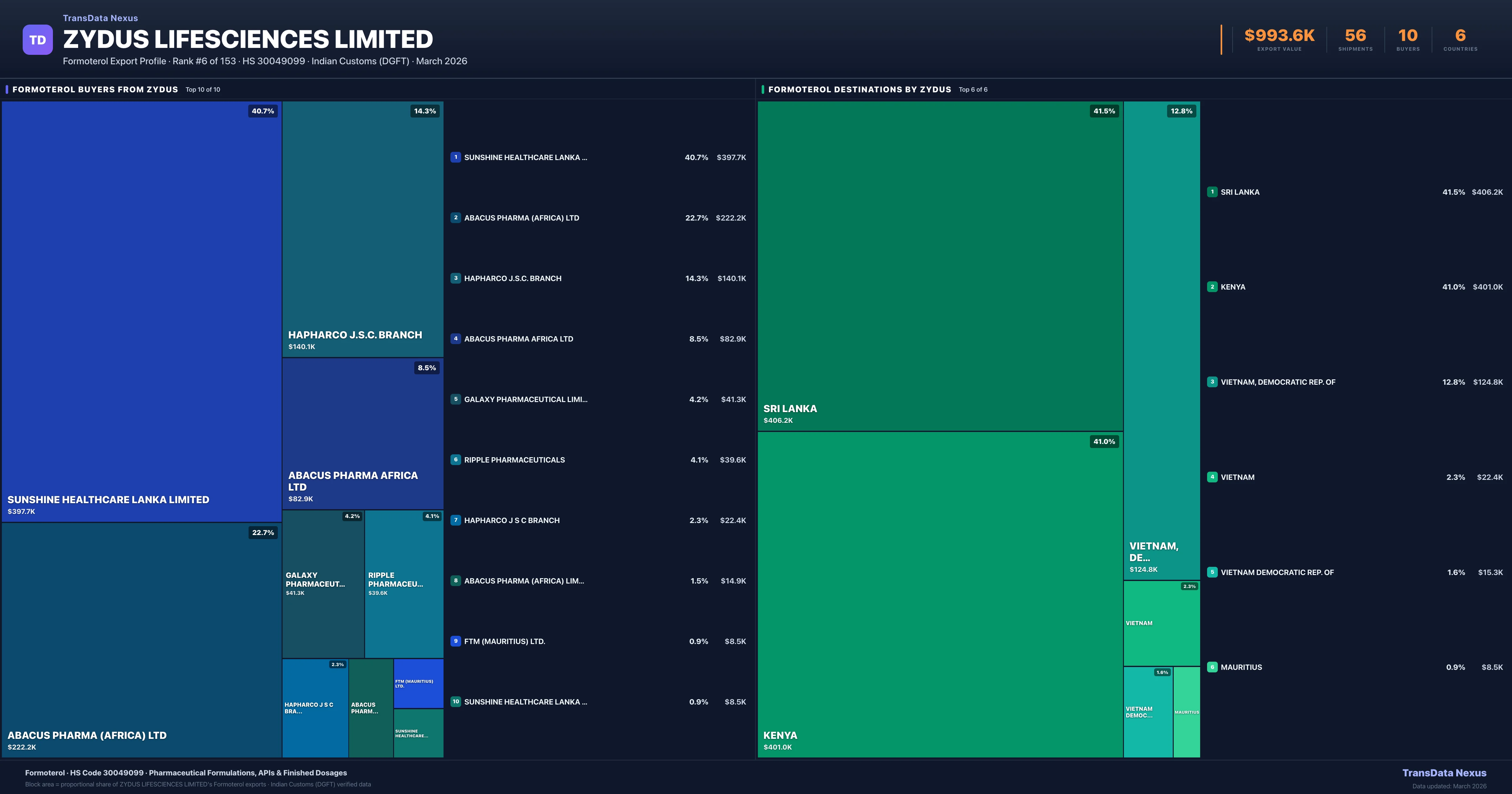Click the Ripple Pharmaceuticals legend entry
This screenshot has height=794, width=1512.
click(514, 460)
